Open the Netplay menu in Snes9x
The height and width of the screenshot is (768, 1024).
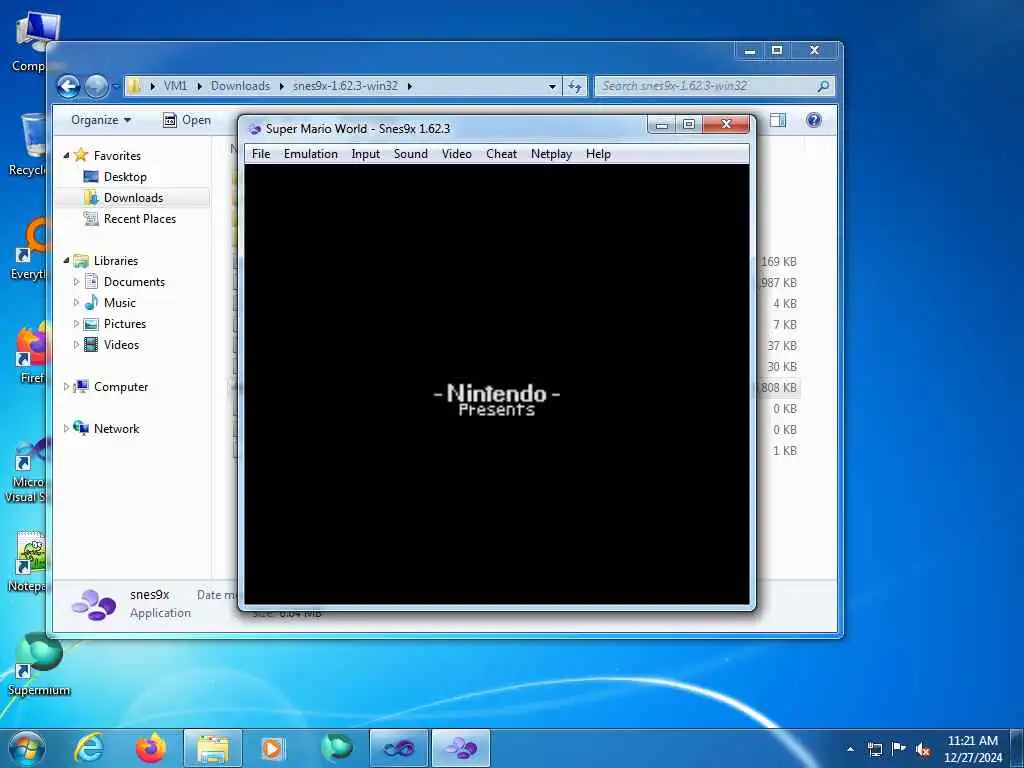pyautogui.click(x=551, y=154)
